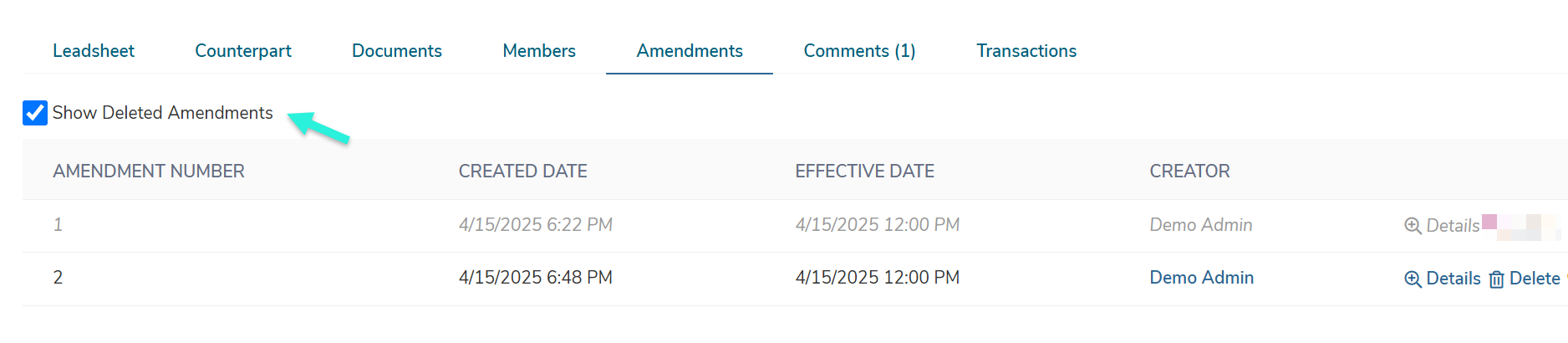
Task: Click the Demo Admin link in row 2
Action: [1201, 278]
